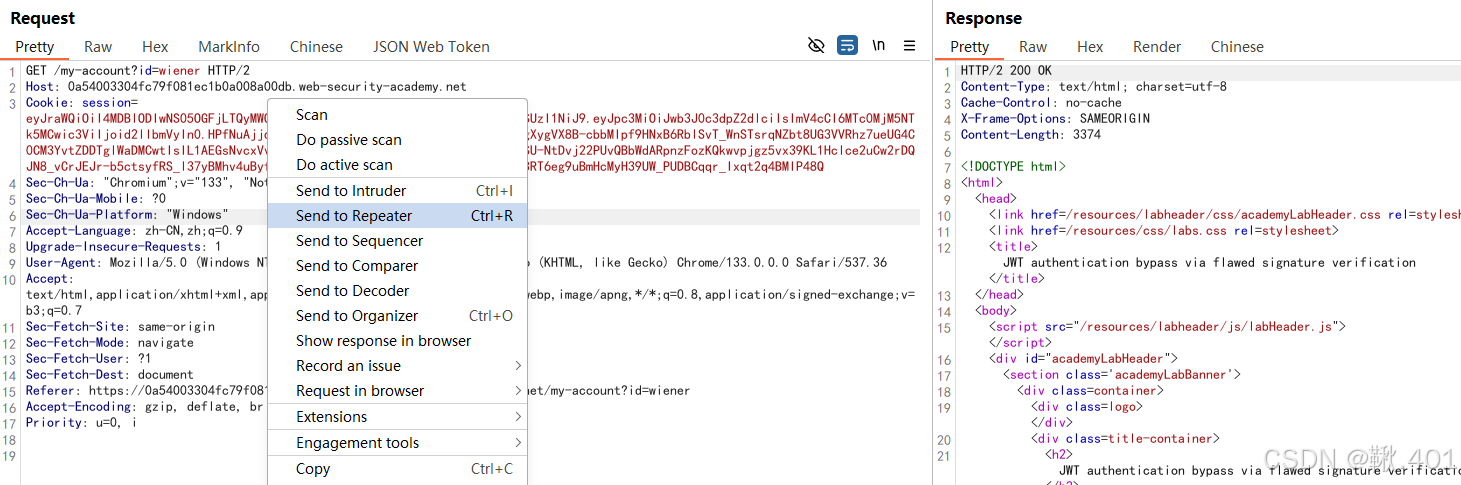The image size is (1461, 485).
Task: Choose Scan from the context menu
Action: pos(397,115)
